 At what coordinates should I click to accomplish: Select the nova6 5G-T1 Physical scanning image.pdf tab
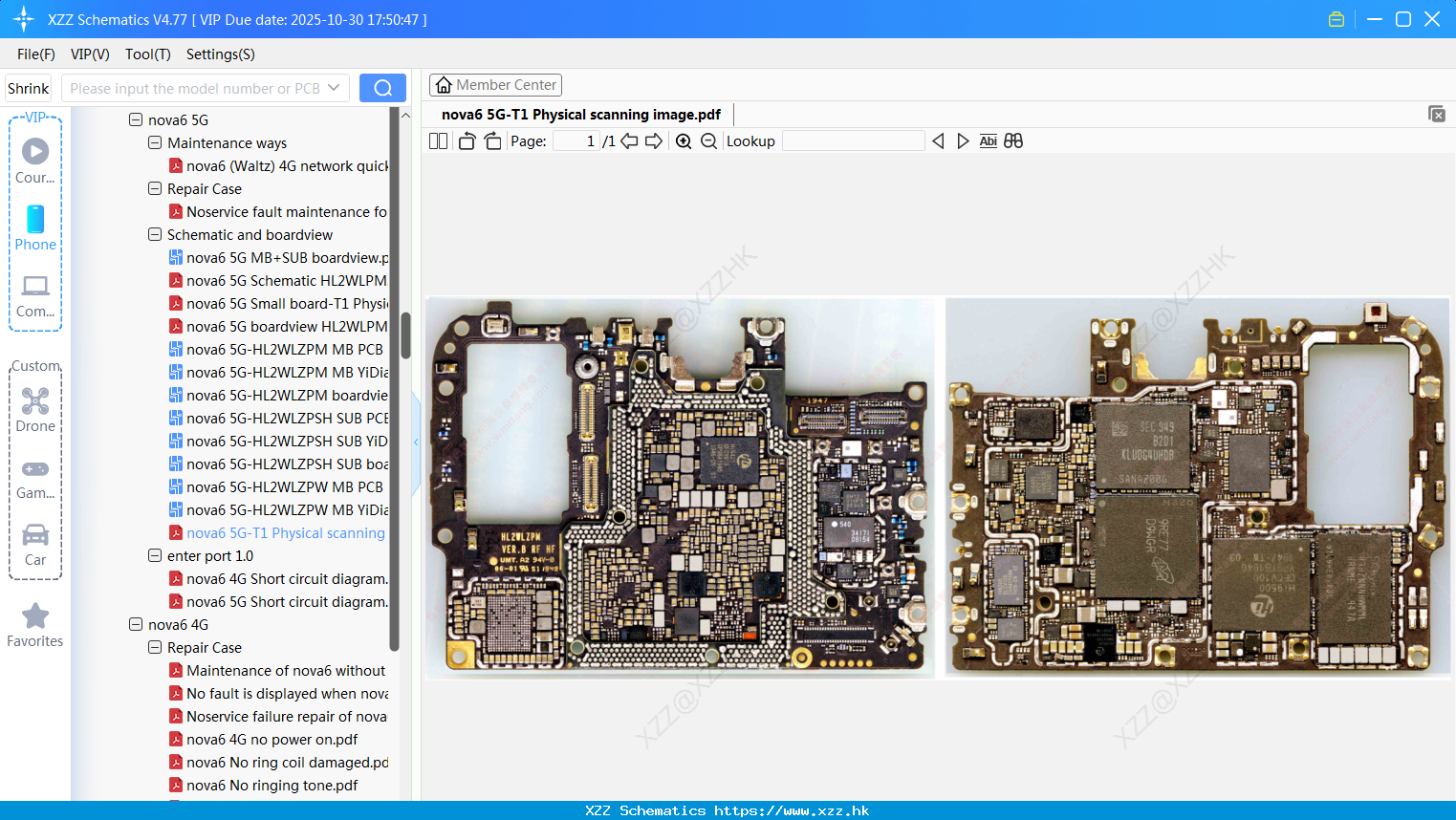[581, 115]
